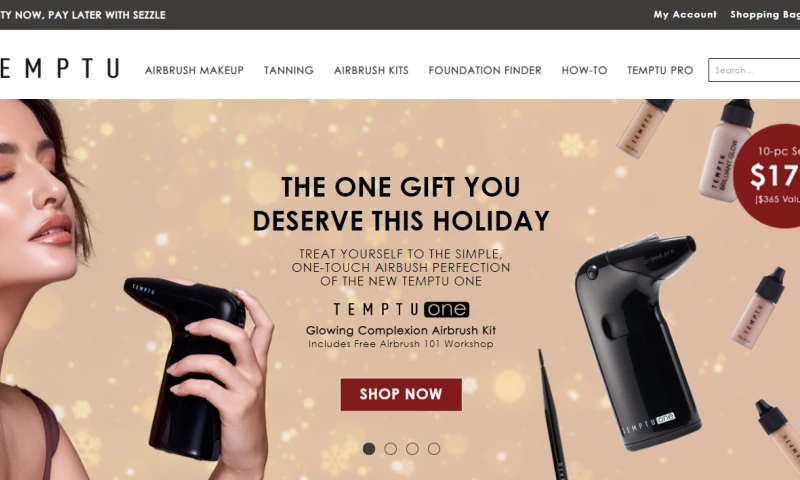Click into the Search field
800x480 pixels.
click(x=754, y=70)
